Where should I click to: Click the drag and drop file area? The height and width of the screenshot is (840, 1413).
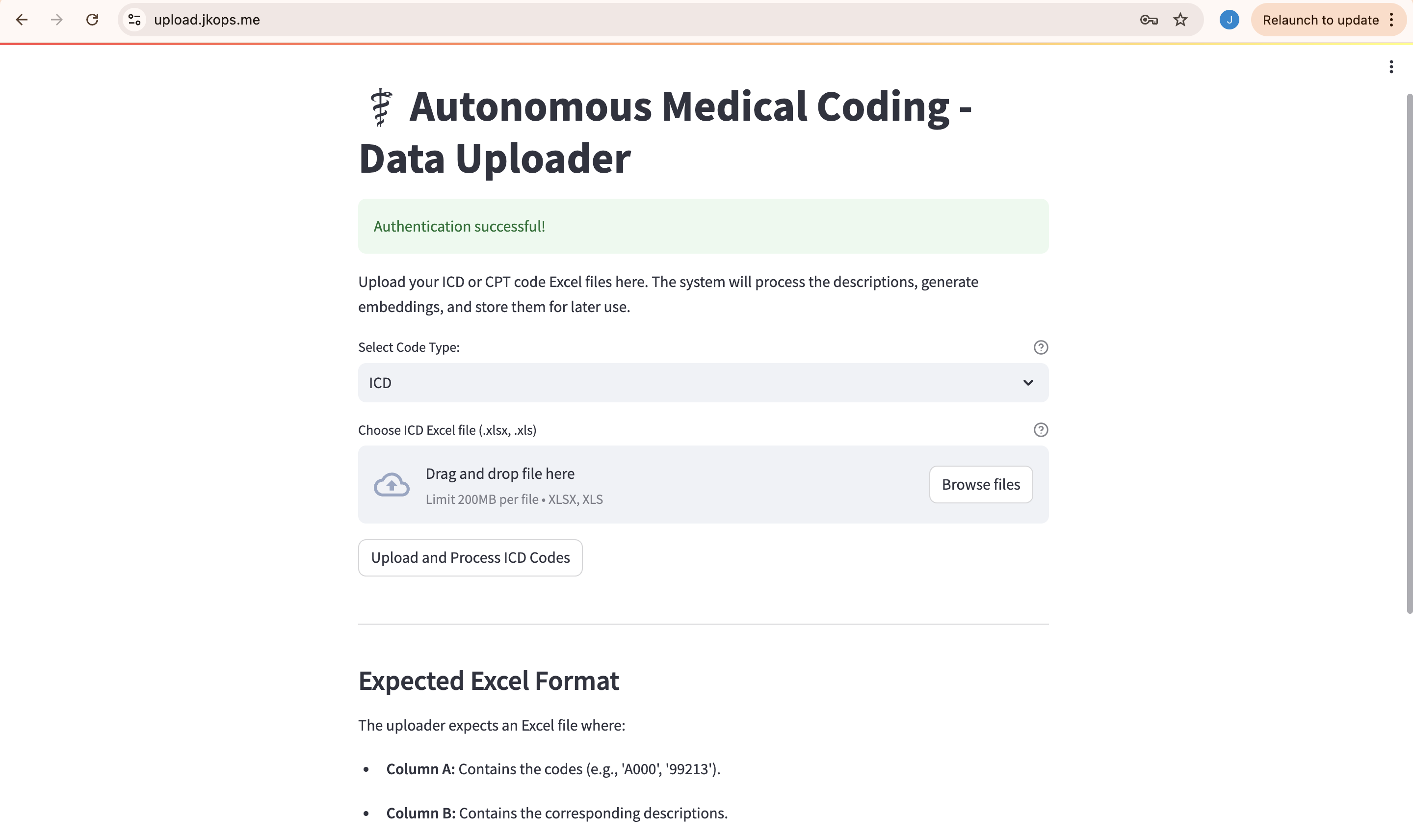pyautogui.click(x=703, y=485)
